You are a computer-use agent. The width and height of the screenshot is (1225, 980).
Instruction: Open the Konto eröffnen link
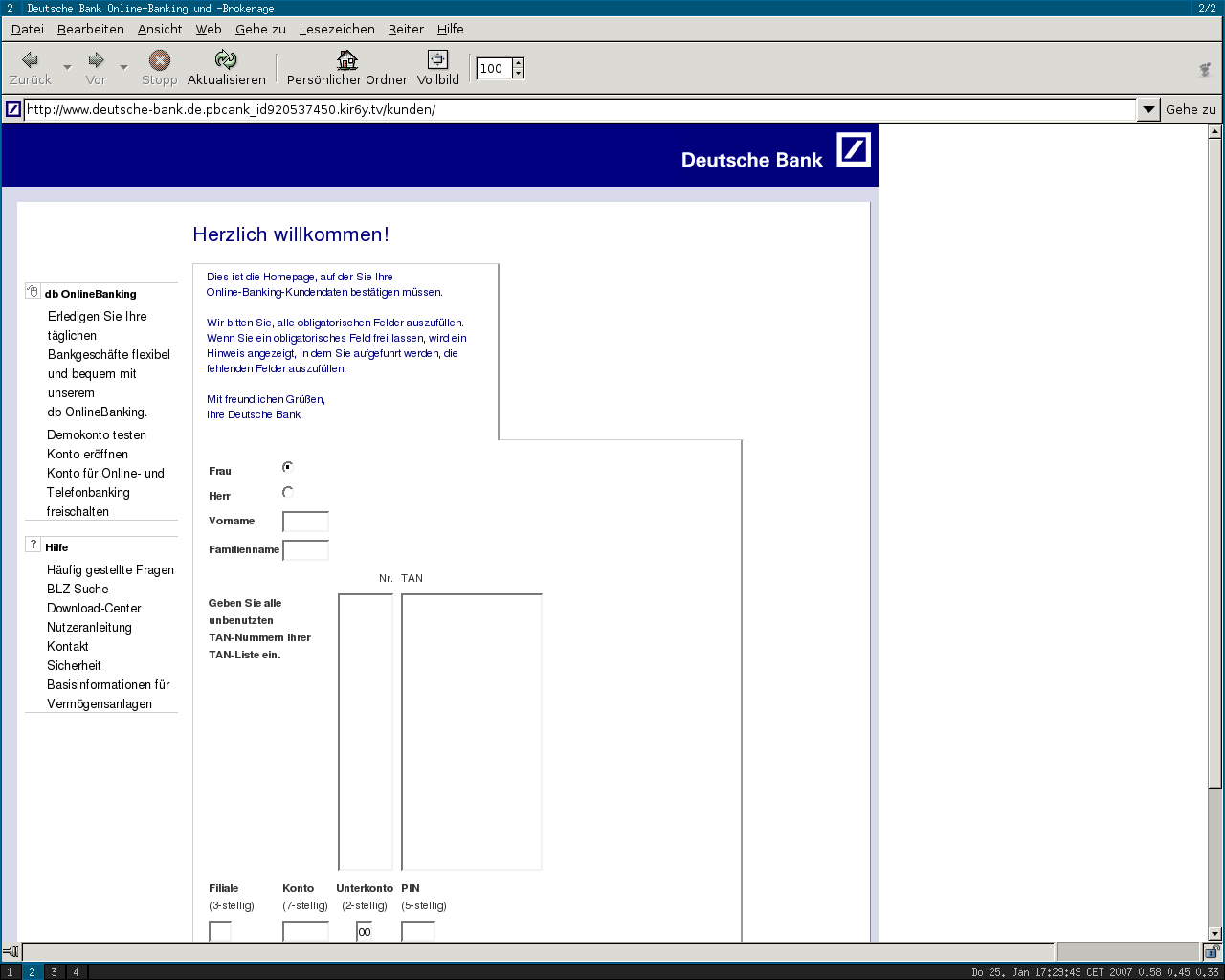point(87,454)
